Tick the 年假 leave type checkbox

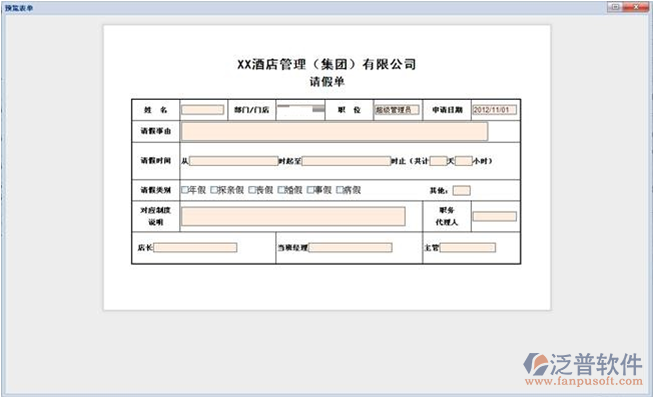coord(185,190)
